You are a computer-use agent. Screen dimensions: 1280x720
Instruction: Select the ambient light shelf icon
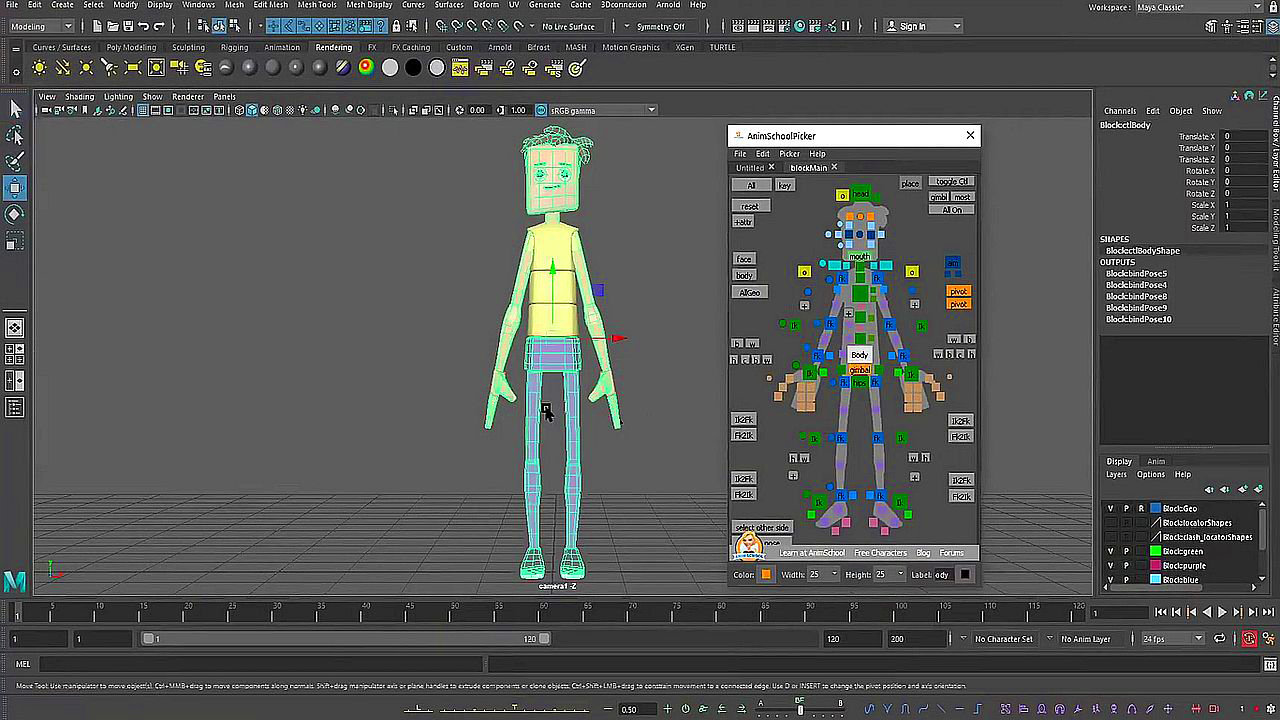39,68
